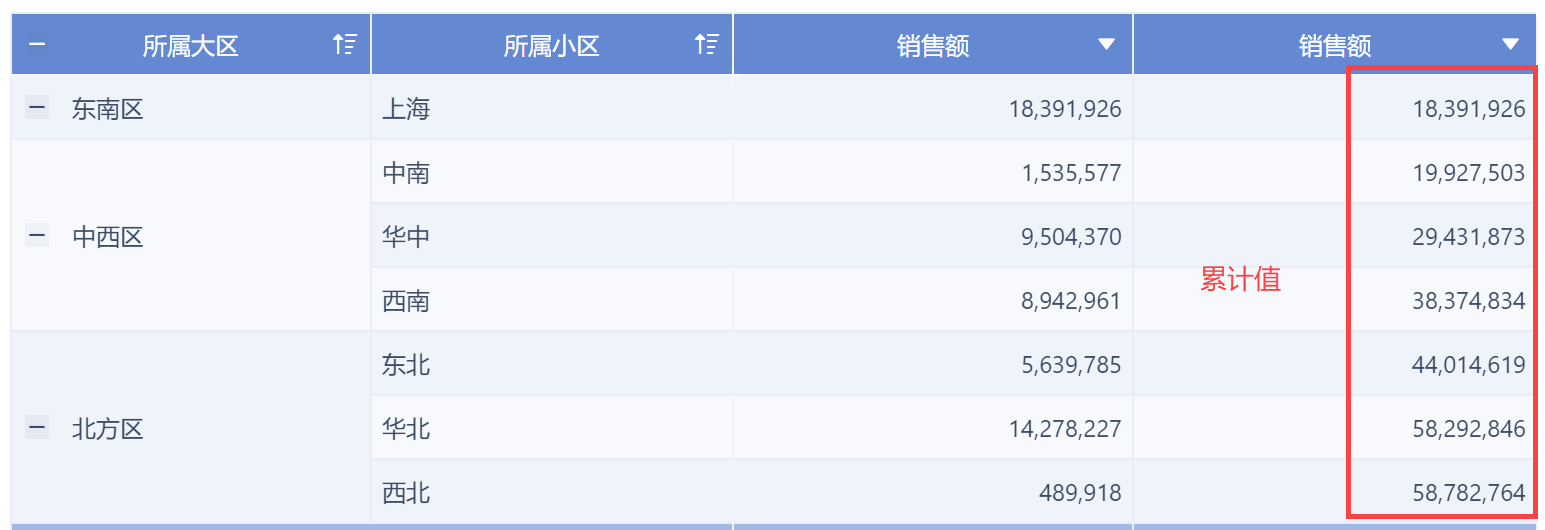Sort the 所属大区 column
The height and width of the screenshot is (530, 1545).
click(x=344, y=44)
